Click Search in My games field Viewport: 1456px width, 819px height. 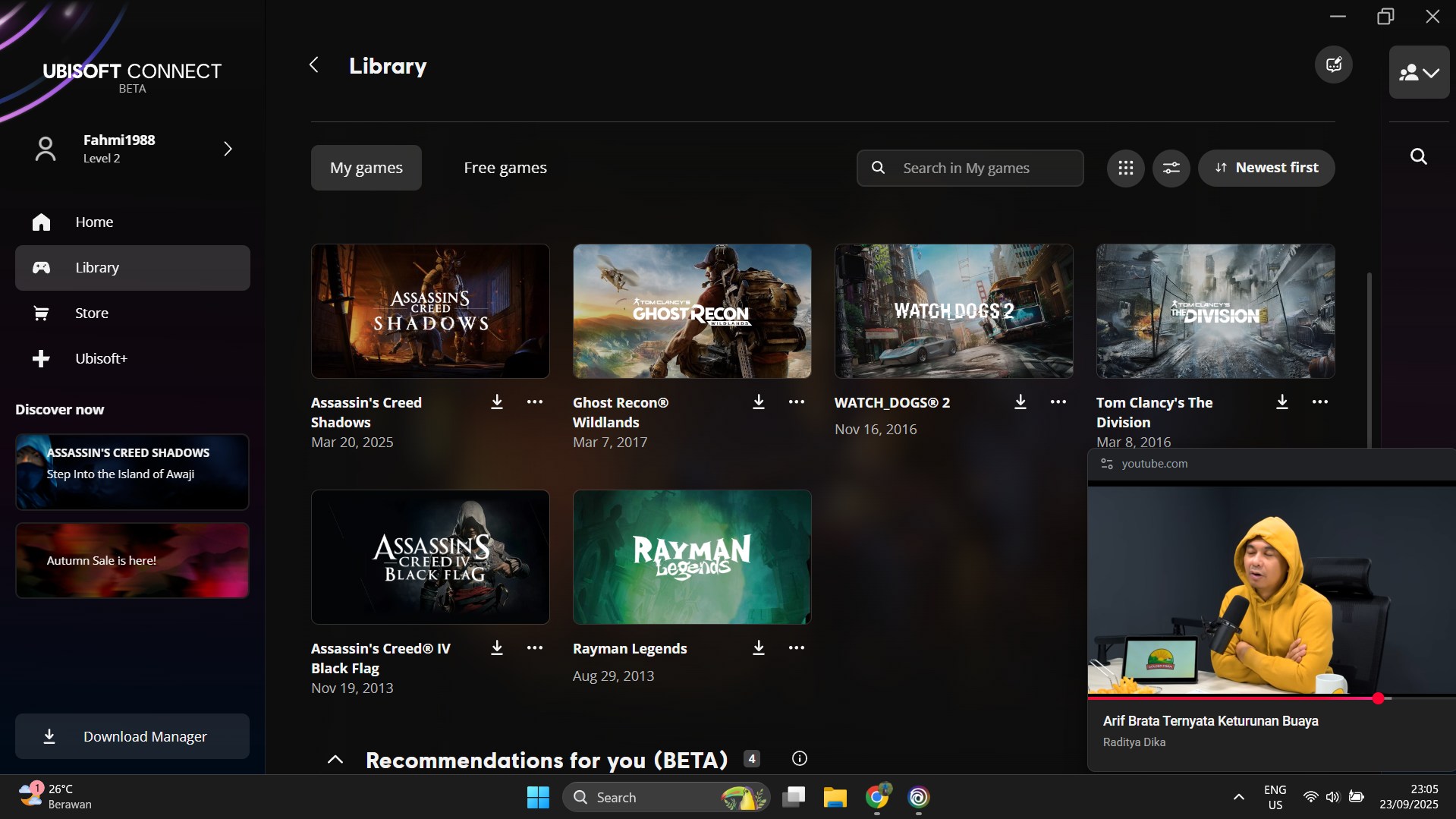[x=970, y=168]
